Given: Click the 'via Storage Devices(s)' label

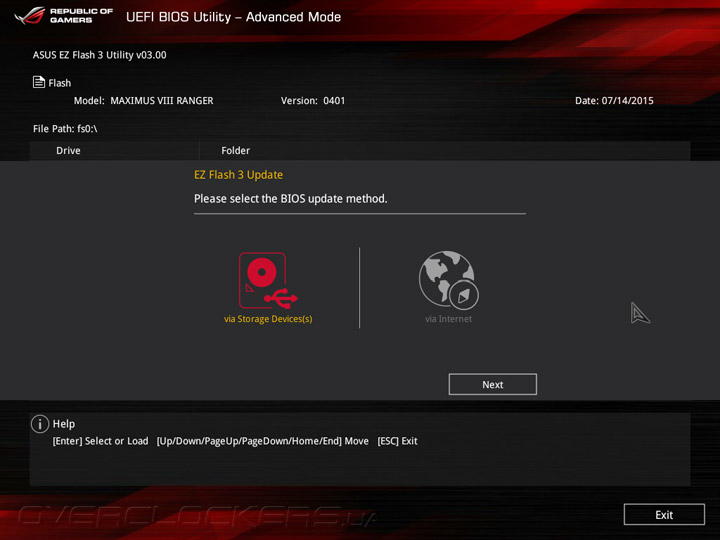Looking at the screenshot, I should click(x=268, y=319).
